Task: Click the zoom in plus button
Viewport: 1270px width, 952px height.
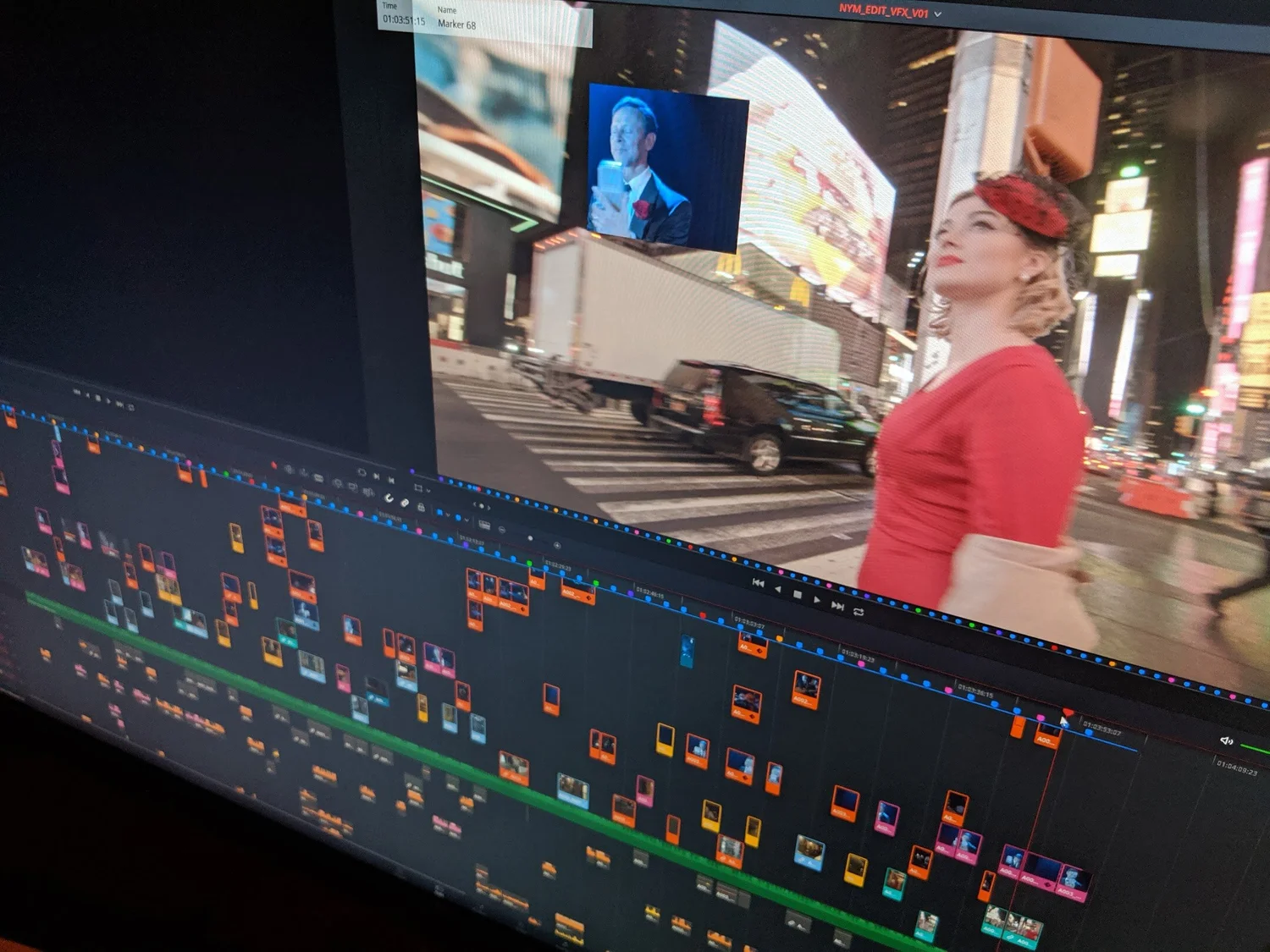Action: tap(557, 545)
